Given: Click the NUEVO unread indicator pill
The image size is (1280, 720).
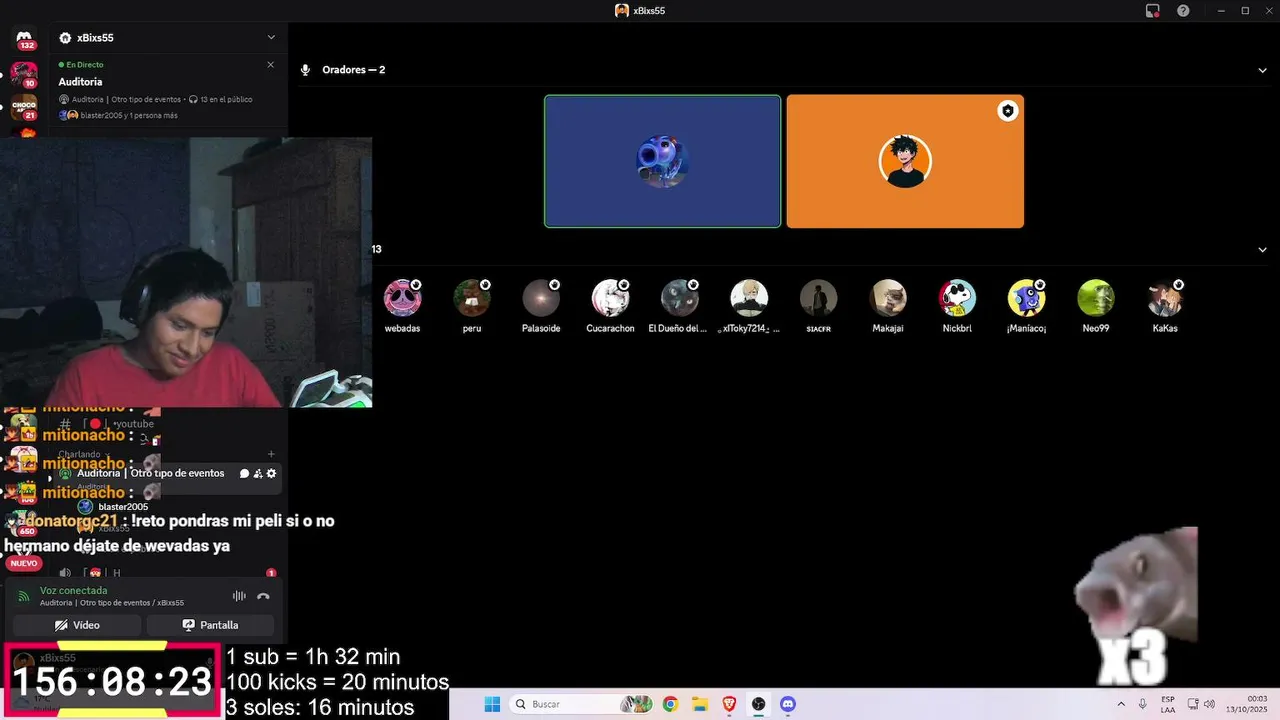Looking at the screenshot, I should [x=24, y=563].
